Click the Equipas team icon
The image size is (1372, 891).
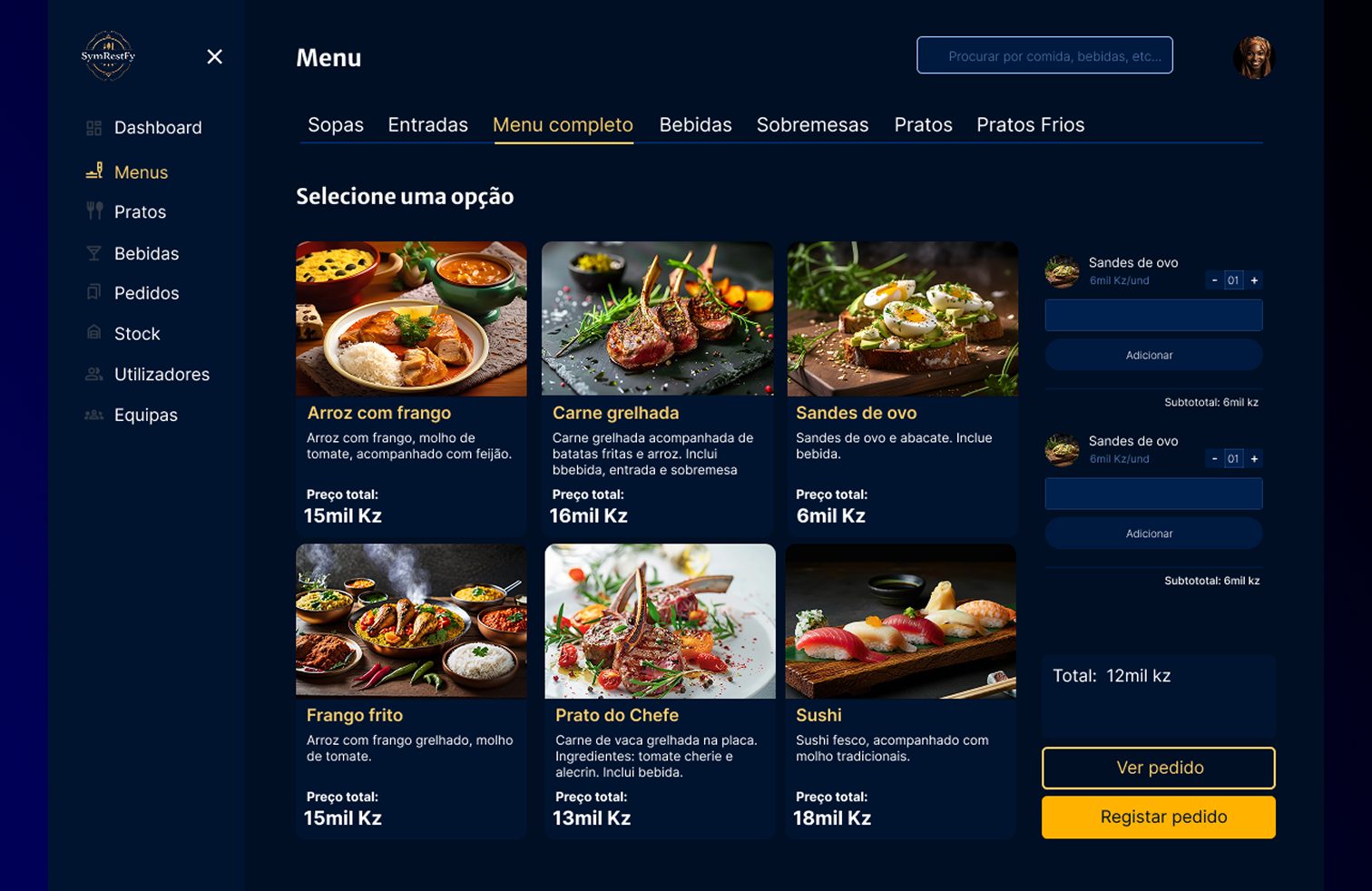(93, 415)
